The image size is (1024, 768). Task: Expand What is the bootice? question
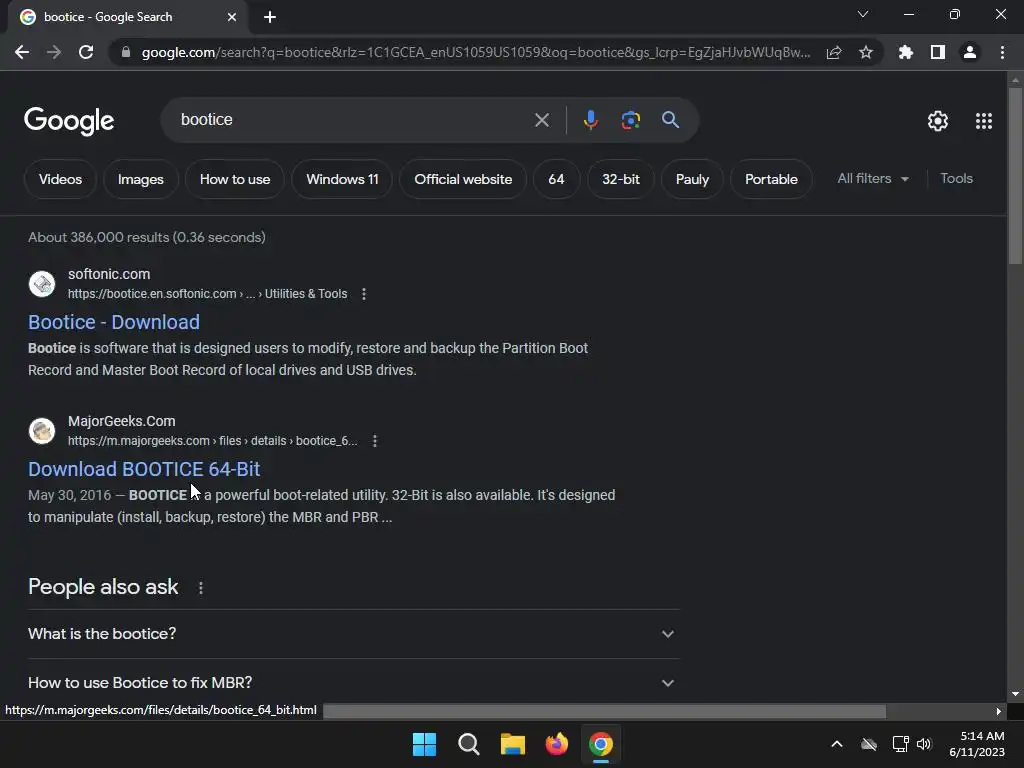[x=353, y=633]
